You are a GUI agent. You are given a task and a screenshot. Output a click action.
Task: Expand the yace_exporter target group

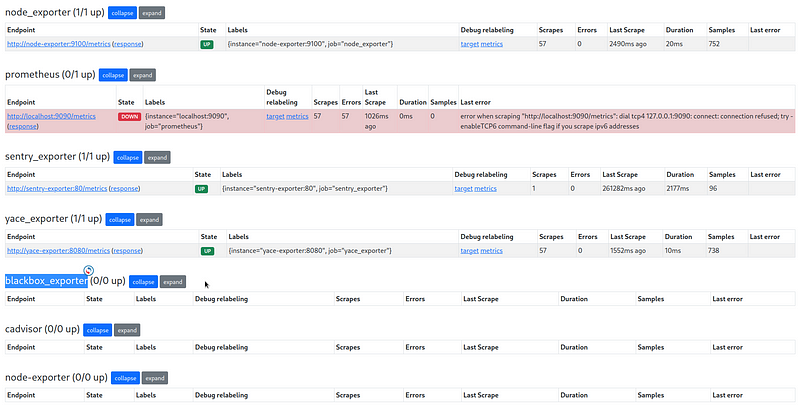(149, 219)
